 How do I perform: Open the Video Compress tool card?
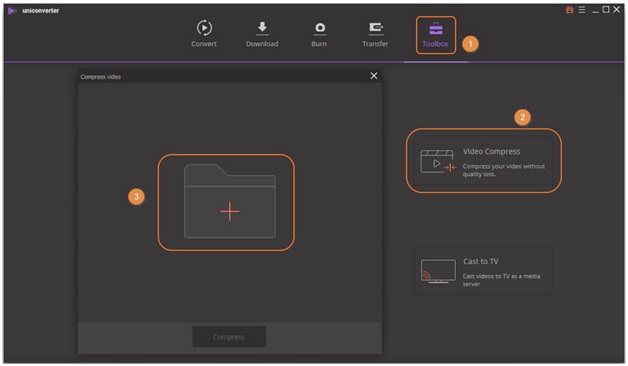483,161
